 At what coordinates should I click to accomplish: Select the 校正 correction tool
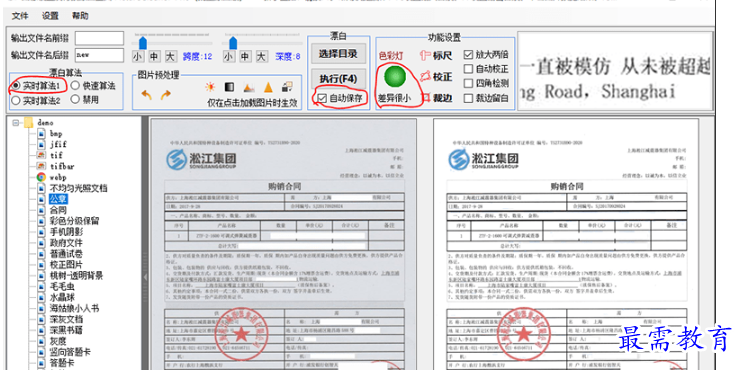(x=436, y=76)
